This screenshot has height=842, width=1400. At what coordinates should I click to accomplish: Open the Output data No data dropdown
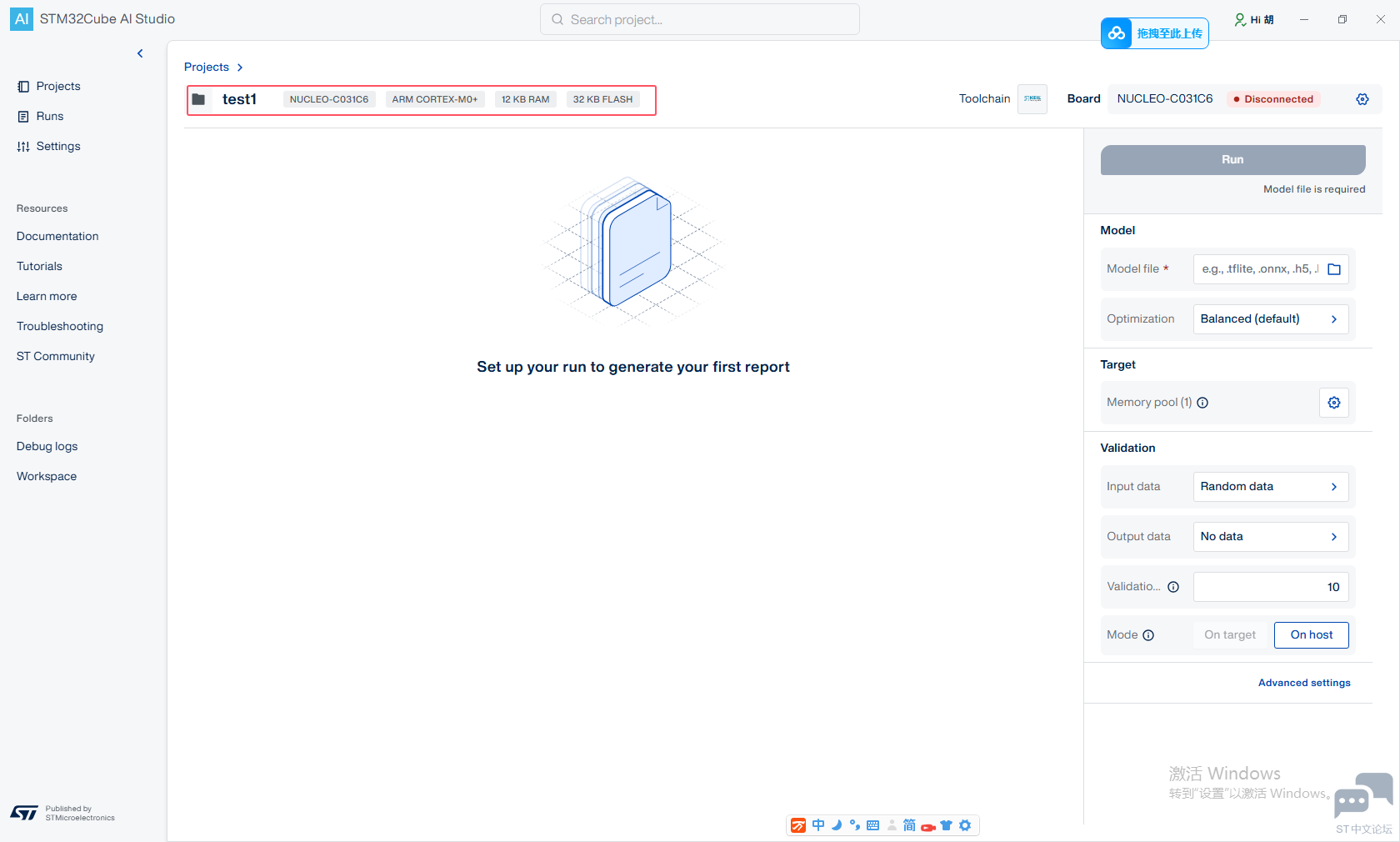coord(1271,537)
